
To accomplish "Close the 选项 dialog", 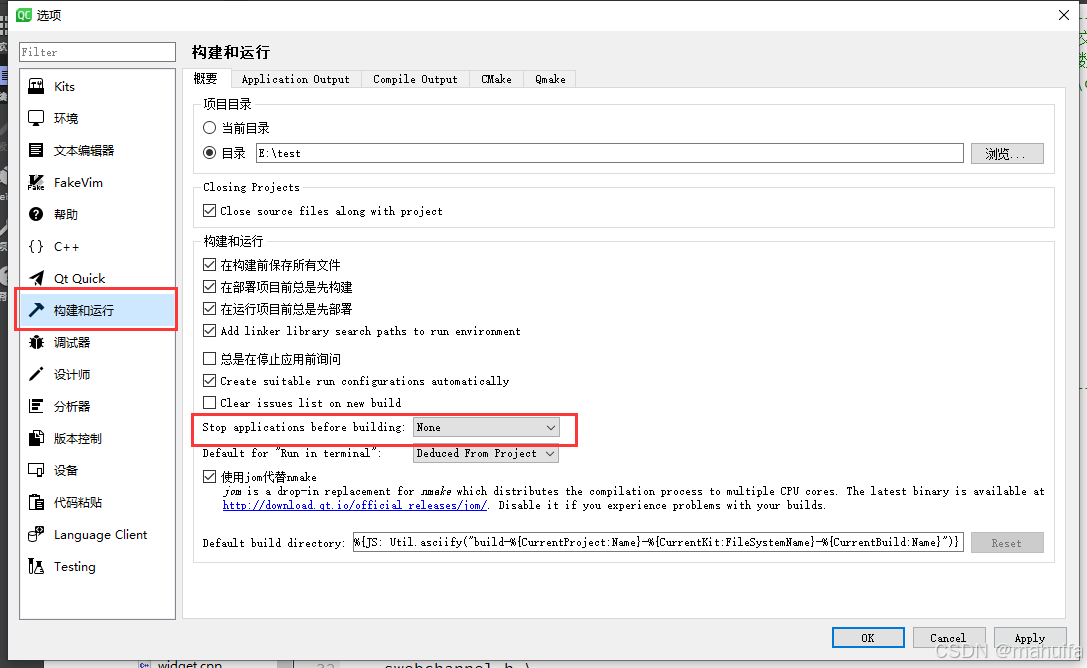I will click(x=1064, y=15).
